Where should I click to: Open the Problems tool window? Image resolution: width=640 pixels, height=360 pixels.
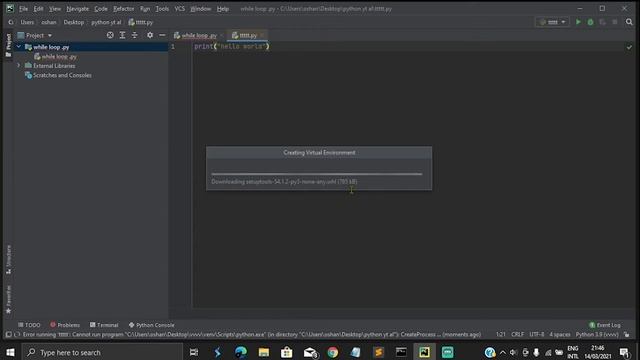pos(65,325)
